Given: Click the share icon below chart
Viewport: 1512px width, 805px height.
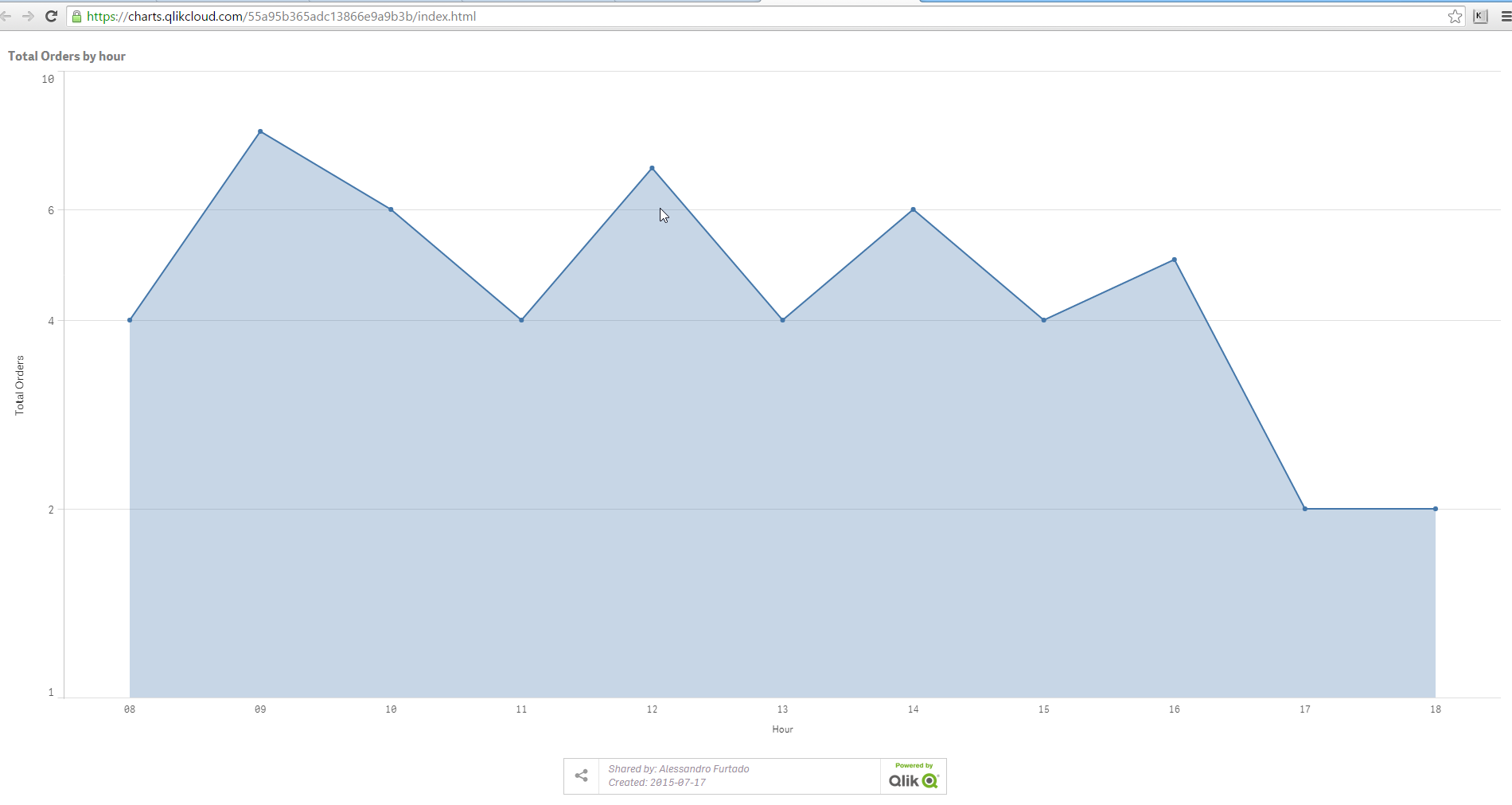Looking at the screenshot, I should (582, 776).
